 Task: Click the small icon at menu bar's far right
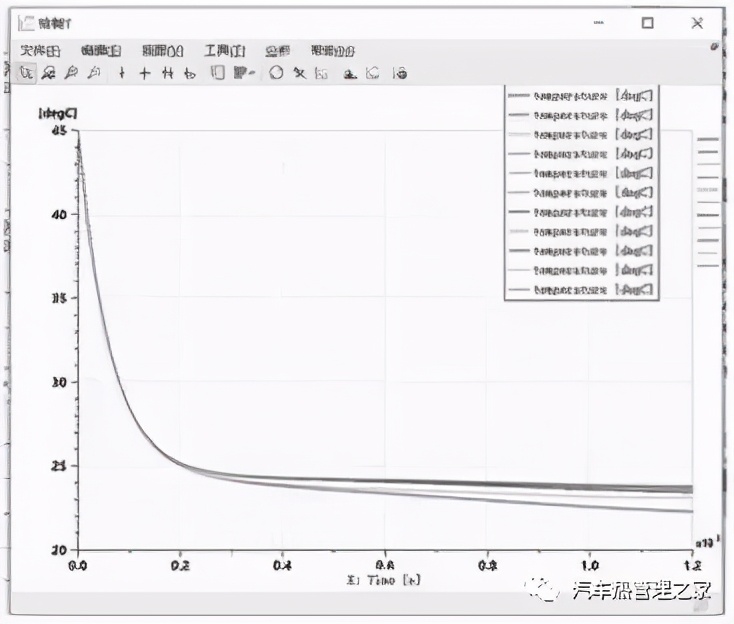point(714,46)
